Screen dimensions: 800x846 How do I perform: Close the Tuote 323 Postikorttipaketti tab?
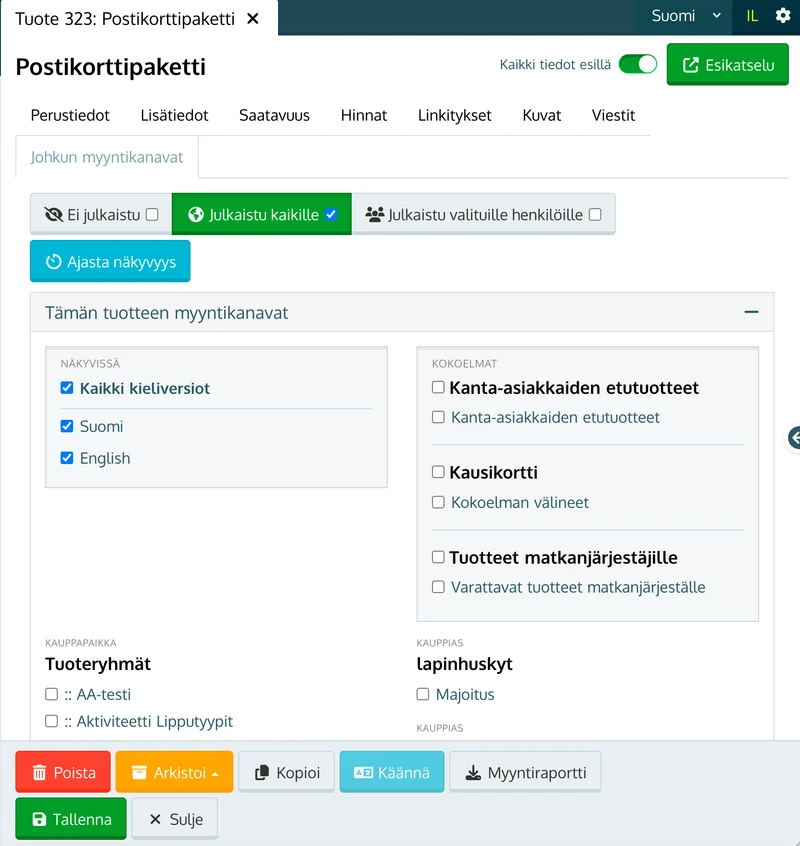point(252,19)
